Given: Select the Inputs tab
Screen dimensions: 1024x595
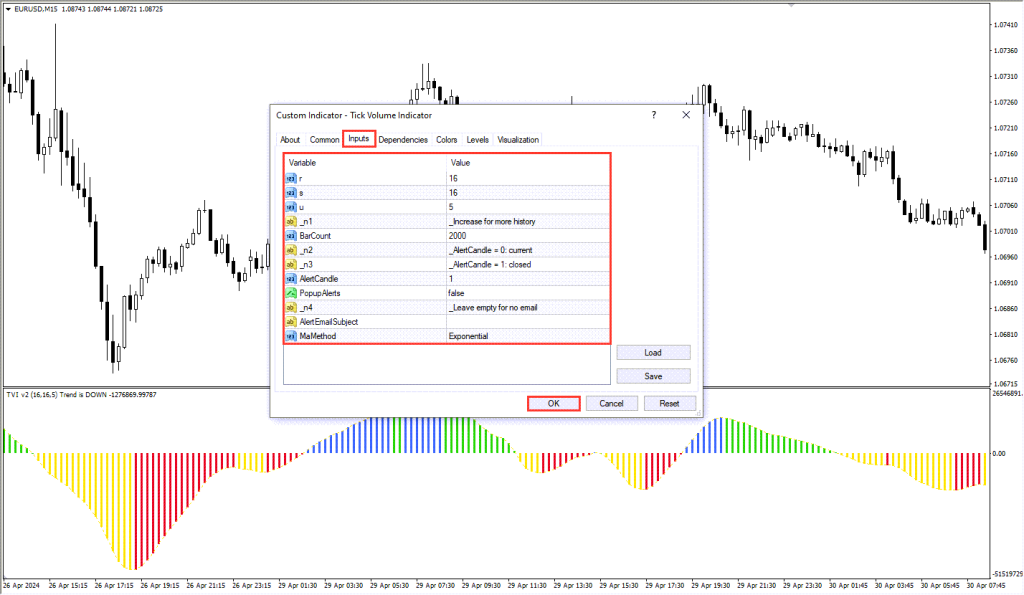Looking at the screenshot, I should 359,138.
